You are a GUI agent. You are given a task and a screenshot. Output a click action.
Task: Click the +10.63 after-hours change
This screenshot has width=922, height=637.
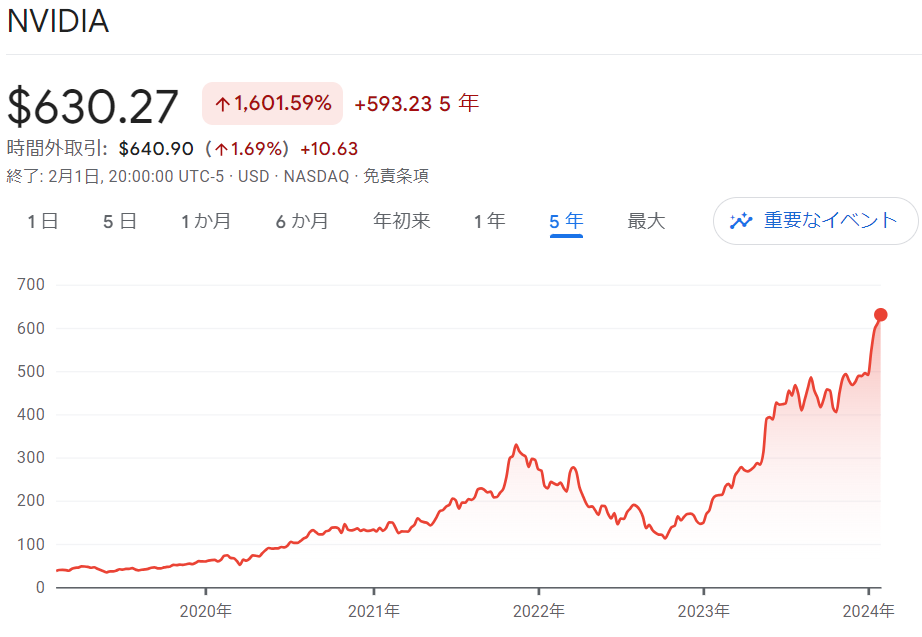[x=329, y=148]
